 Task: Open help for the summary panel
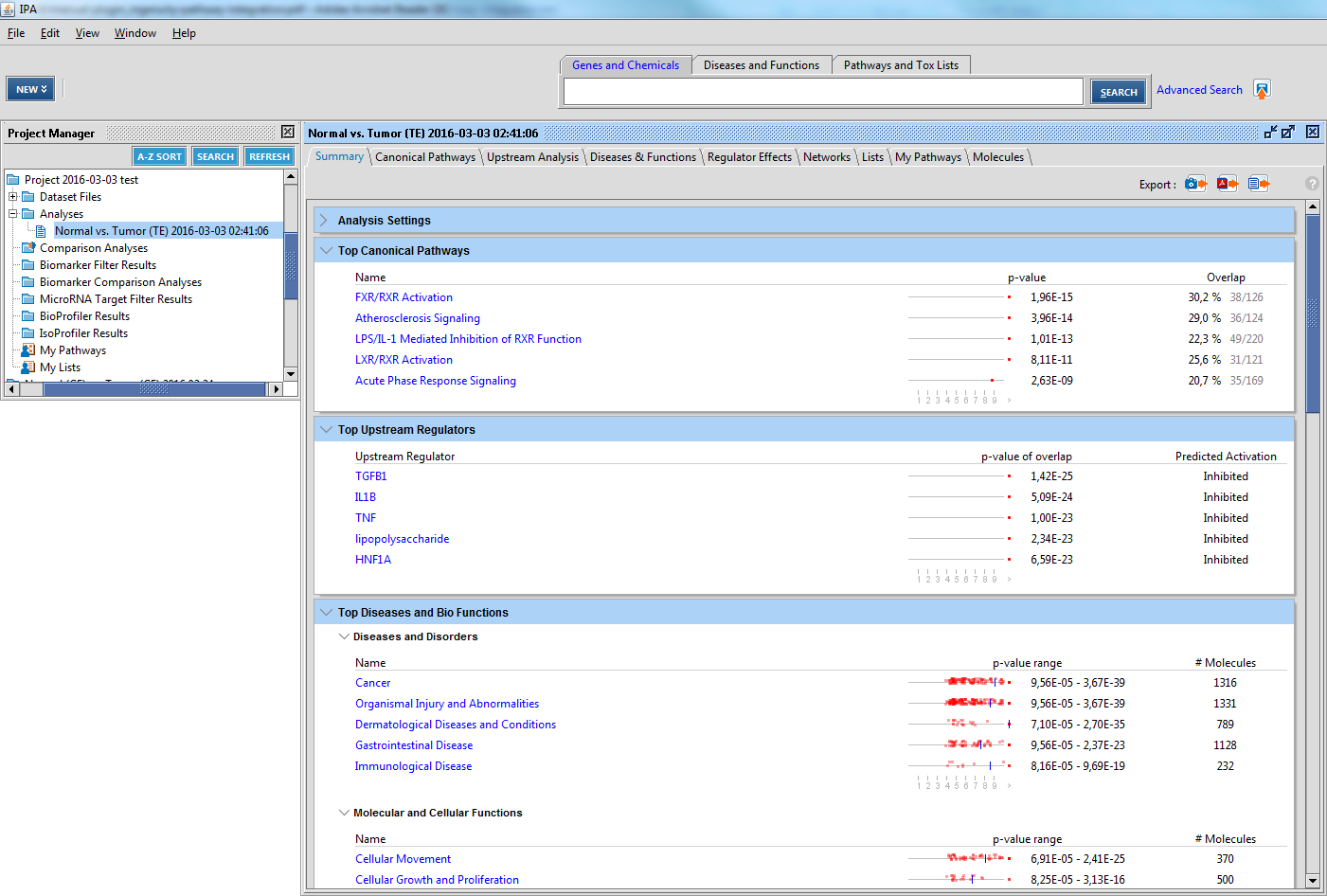(1312, 184)
